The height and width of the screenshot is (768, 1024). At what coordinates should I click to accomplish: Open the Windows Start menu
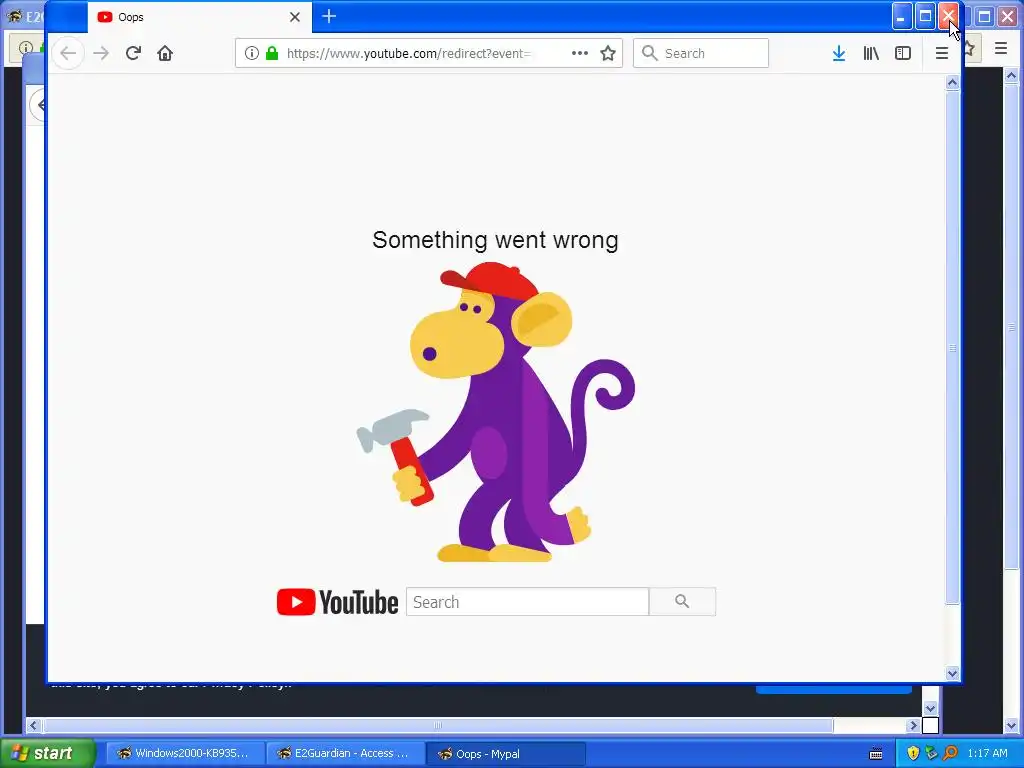tap(47, 753)
